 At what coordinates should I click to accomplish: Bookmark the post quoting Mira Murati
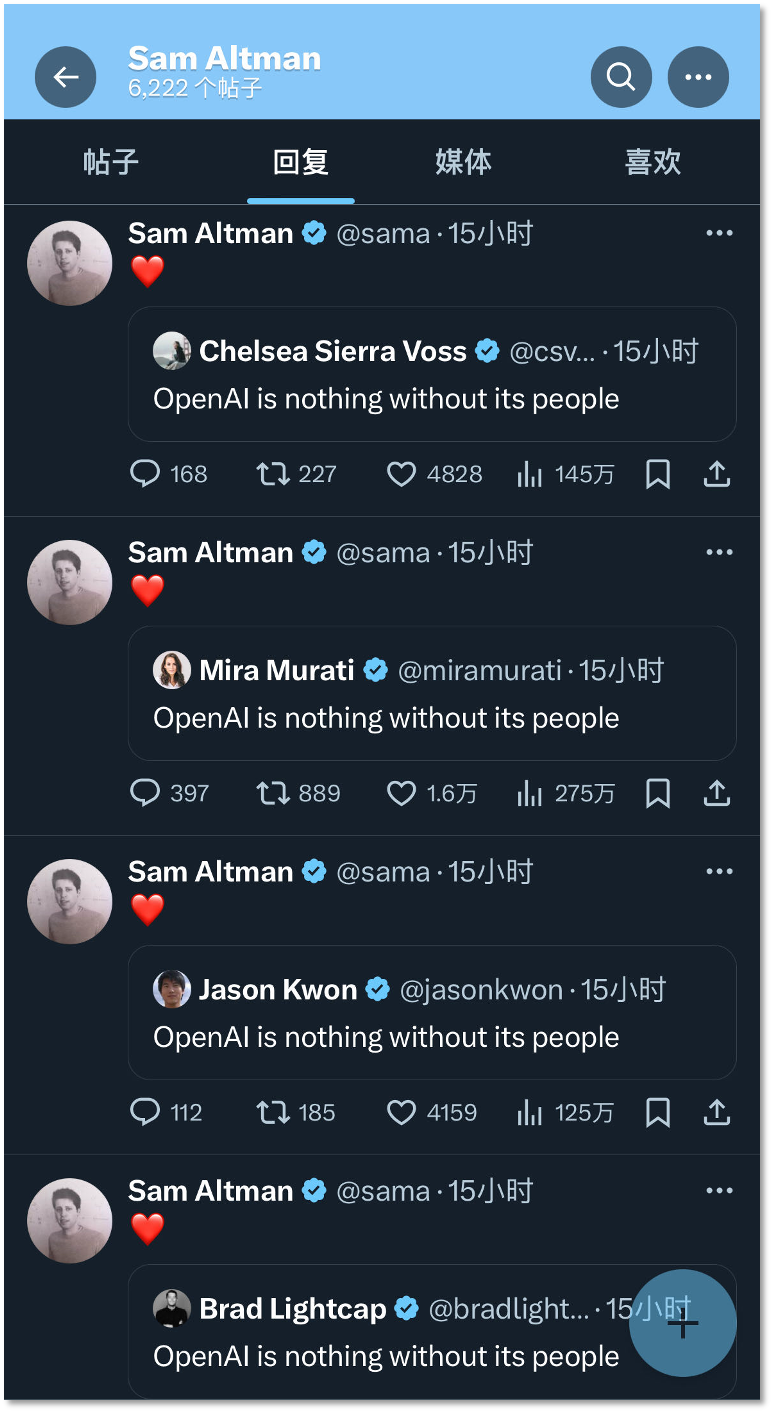658,793
